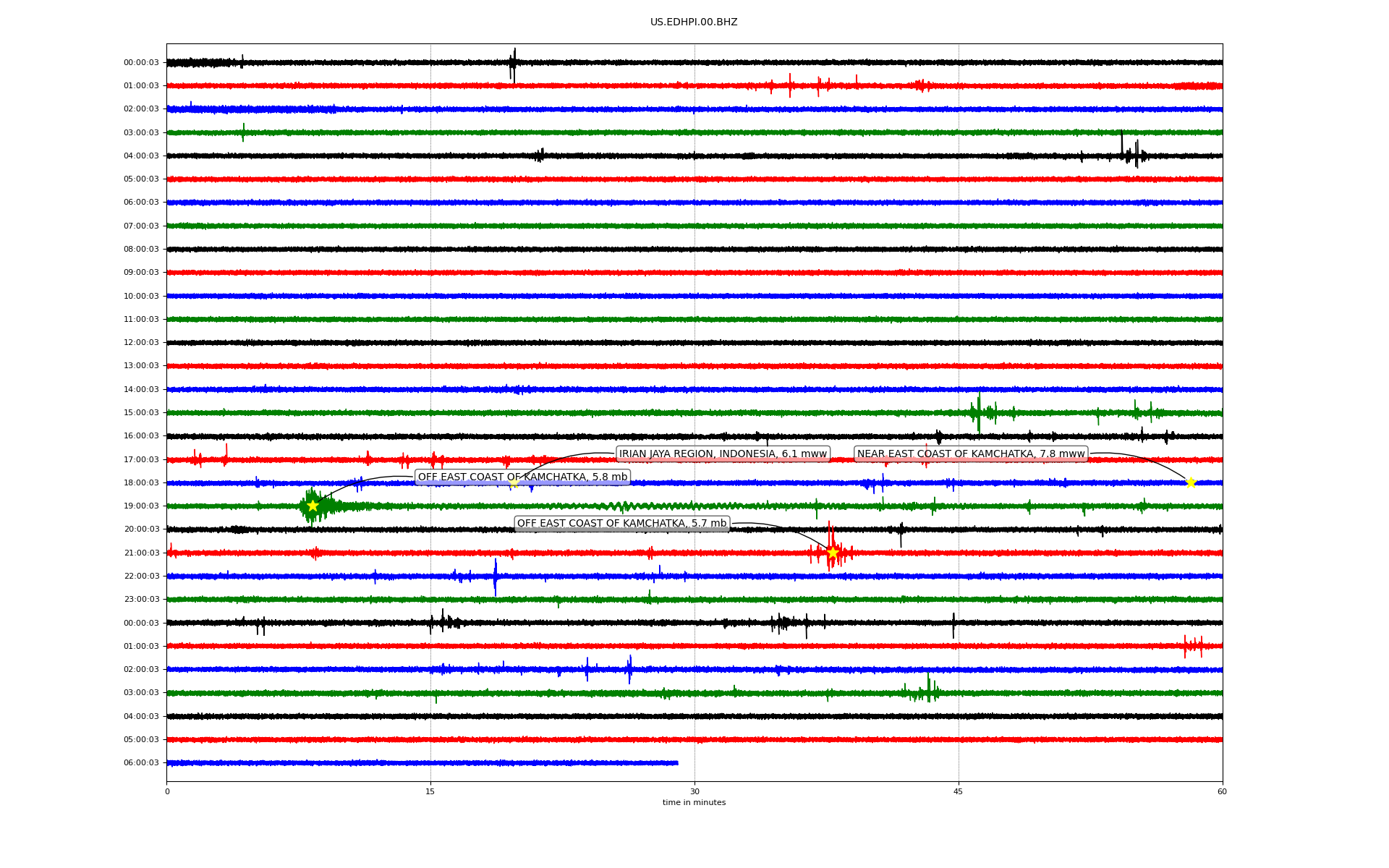Click the 30 tick label on the x-axis
Screen dimensions: 1389x868
point(694,791)
